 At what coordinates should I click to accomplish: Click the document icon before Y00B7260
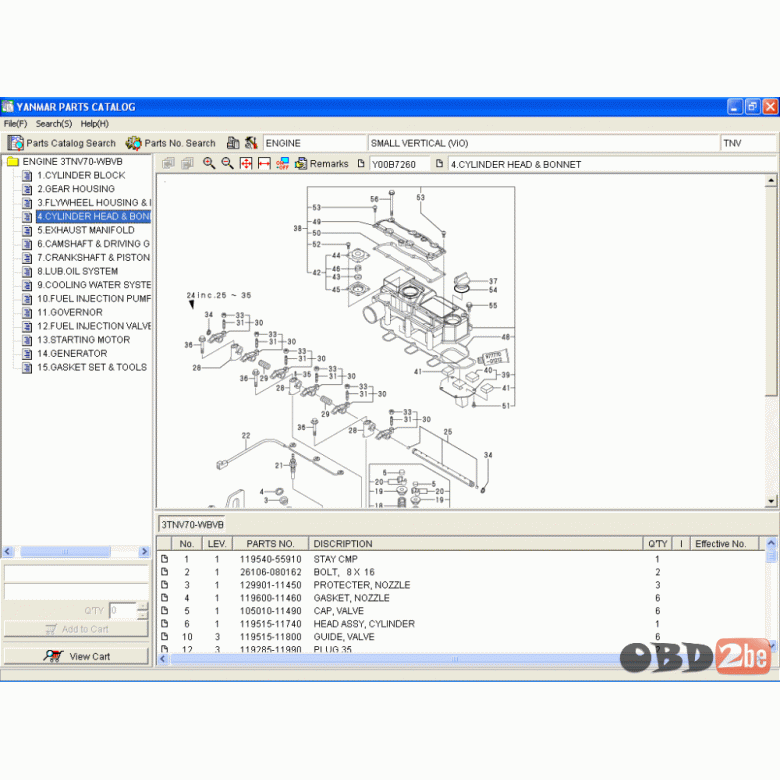coord(361,163)
